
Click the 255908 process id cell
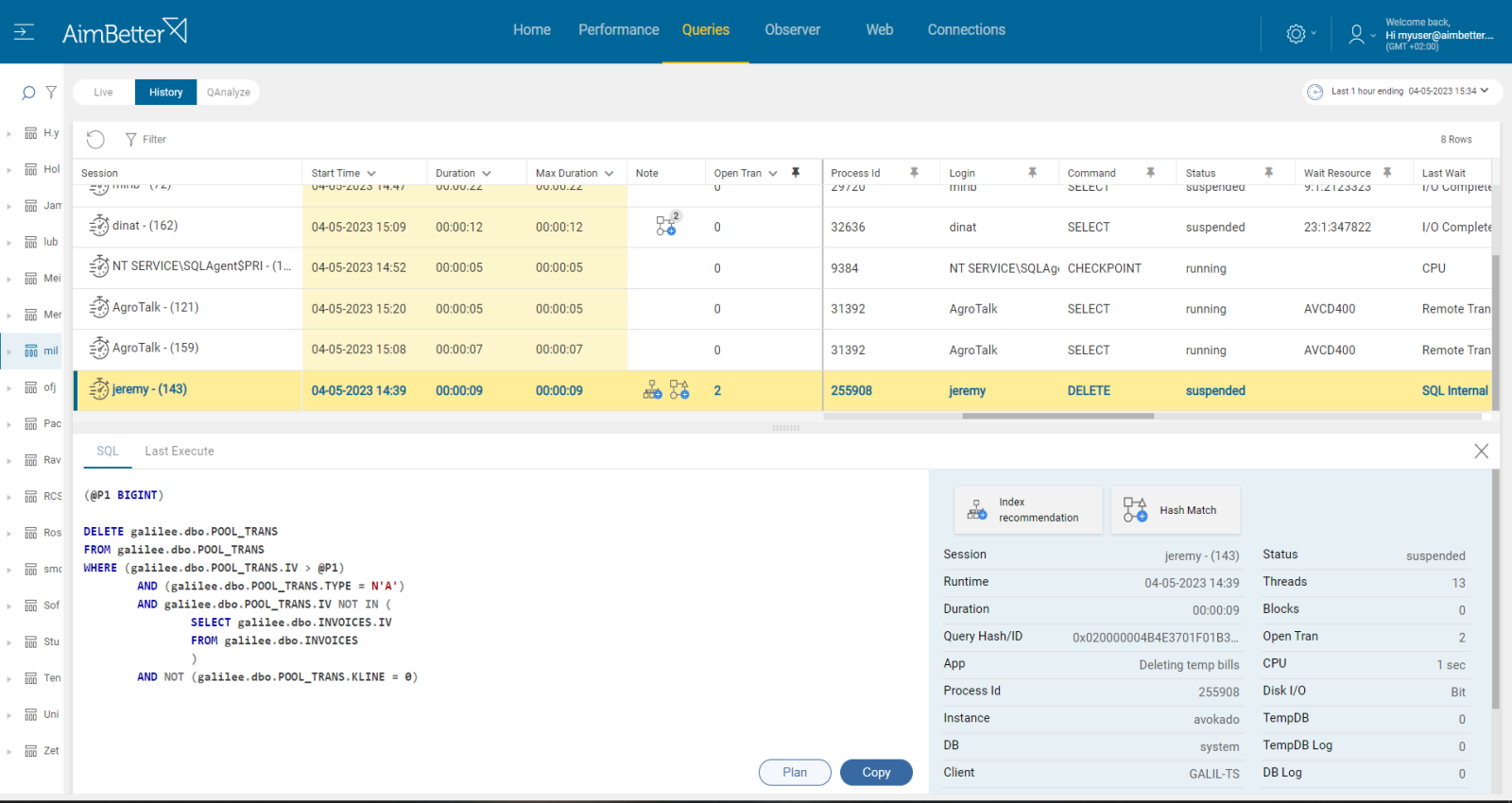click(851, 391)
